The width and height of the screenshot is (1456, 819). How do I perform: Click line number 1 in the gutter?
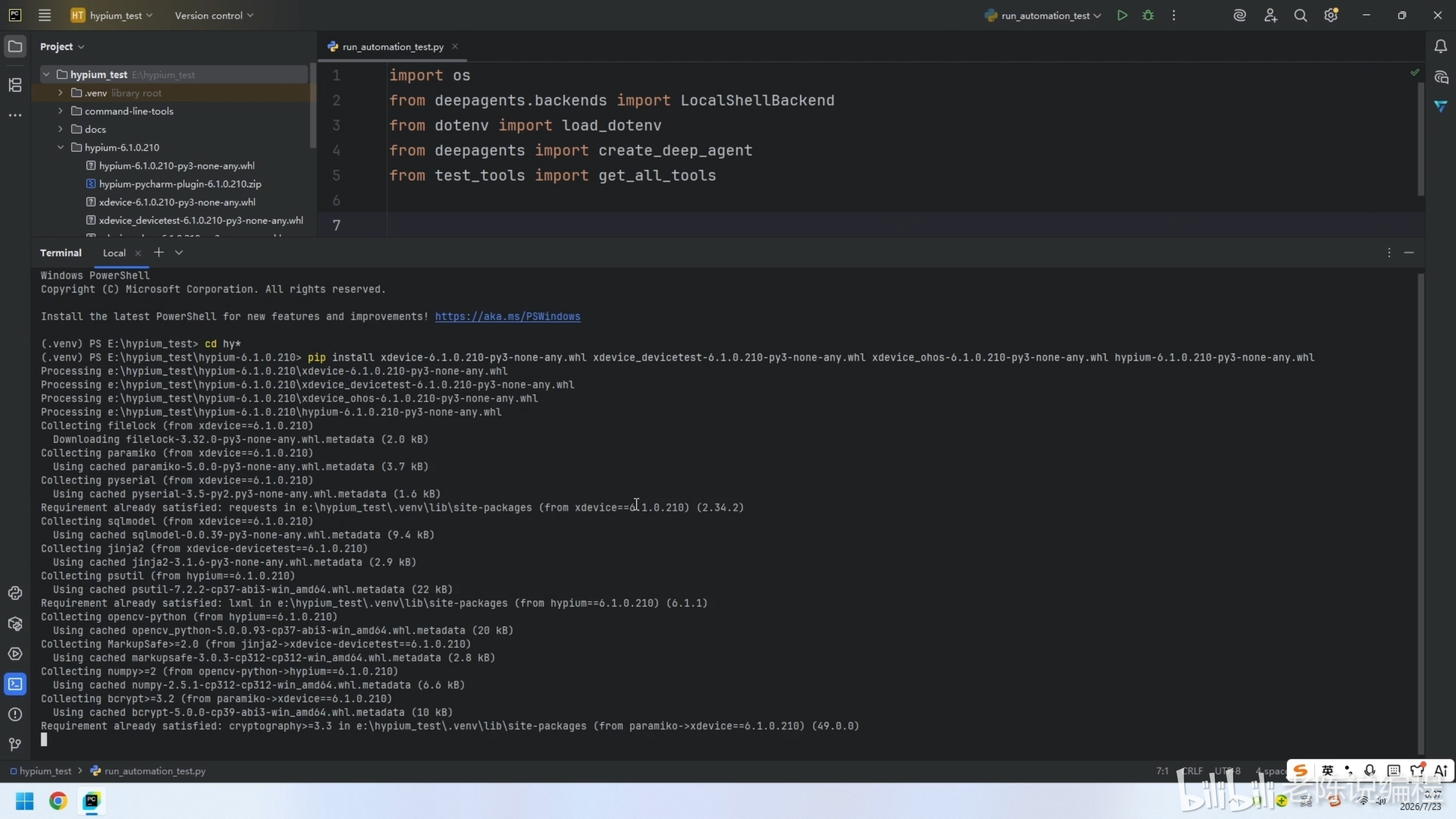click(x=336, y=76)
